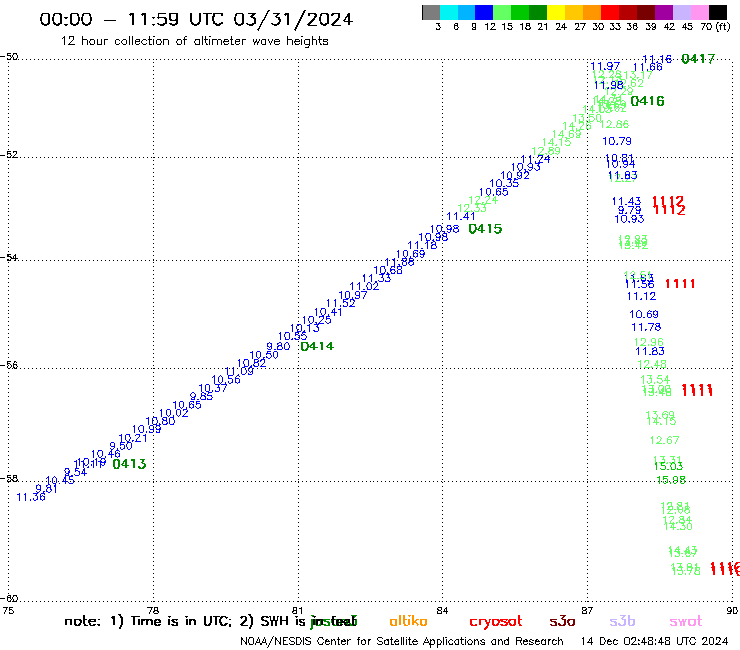Image resolution: width=740 pixels, height=650 pixels.
Task: Click the plot title with the 03/31/2024 date
Action: [196, 19]
